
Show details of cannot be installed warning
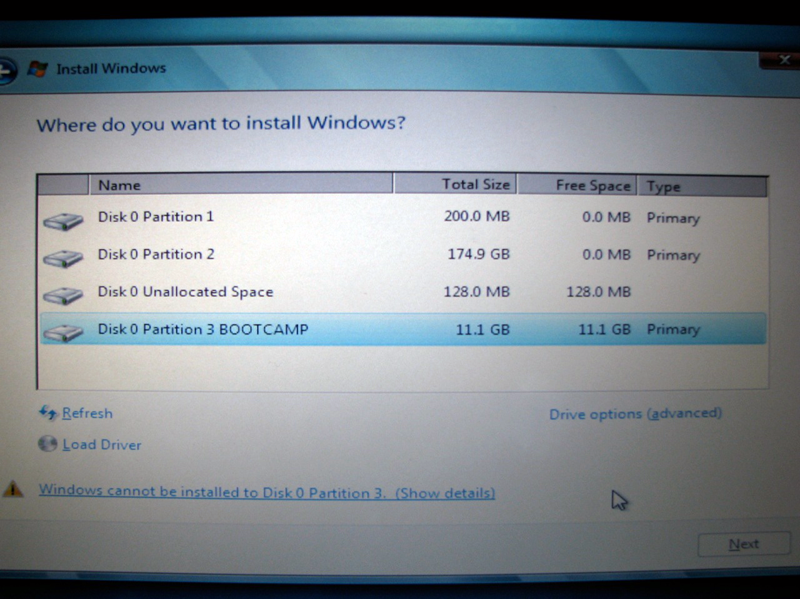coord(267,492)
